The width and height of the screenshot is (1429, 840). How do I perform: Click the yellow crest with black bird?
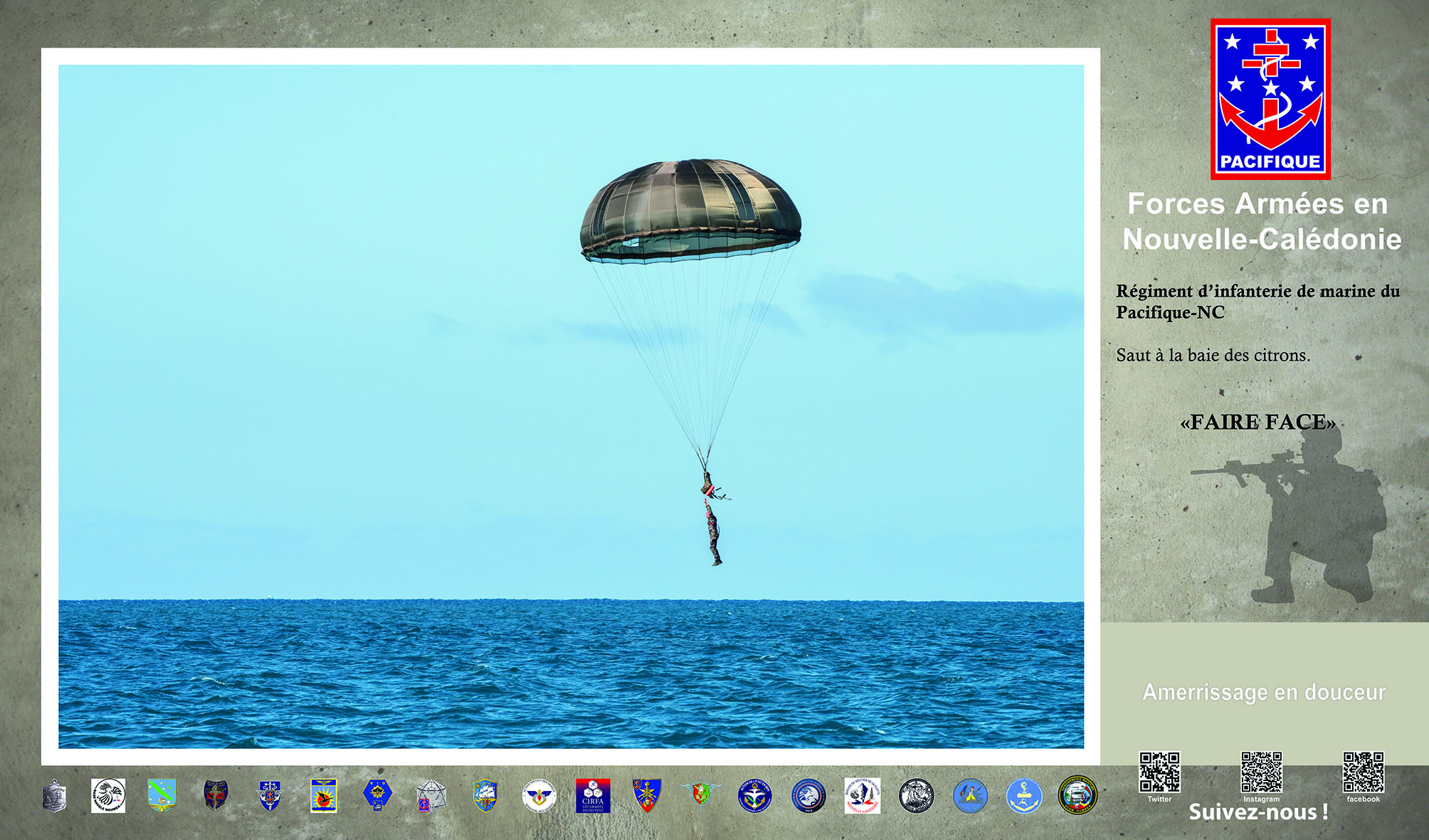pyautogui.click(x=324, y=795)
